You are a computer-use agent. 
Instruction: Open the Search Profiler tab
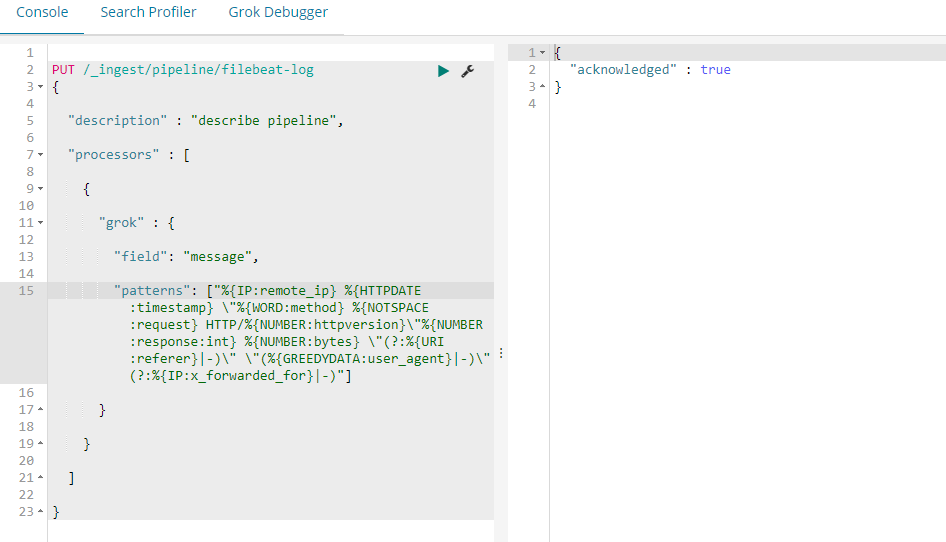coord(148,13)
